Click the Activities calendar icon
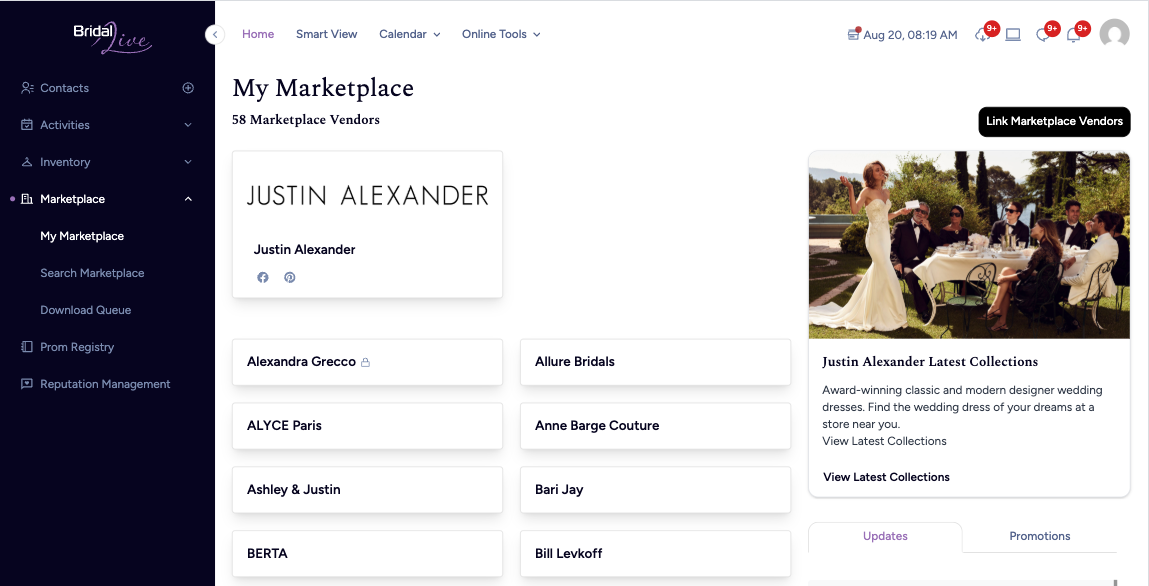Image resolution: width=1149 pixels, height=586 pixels. [27, 125]
